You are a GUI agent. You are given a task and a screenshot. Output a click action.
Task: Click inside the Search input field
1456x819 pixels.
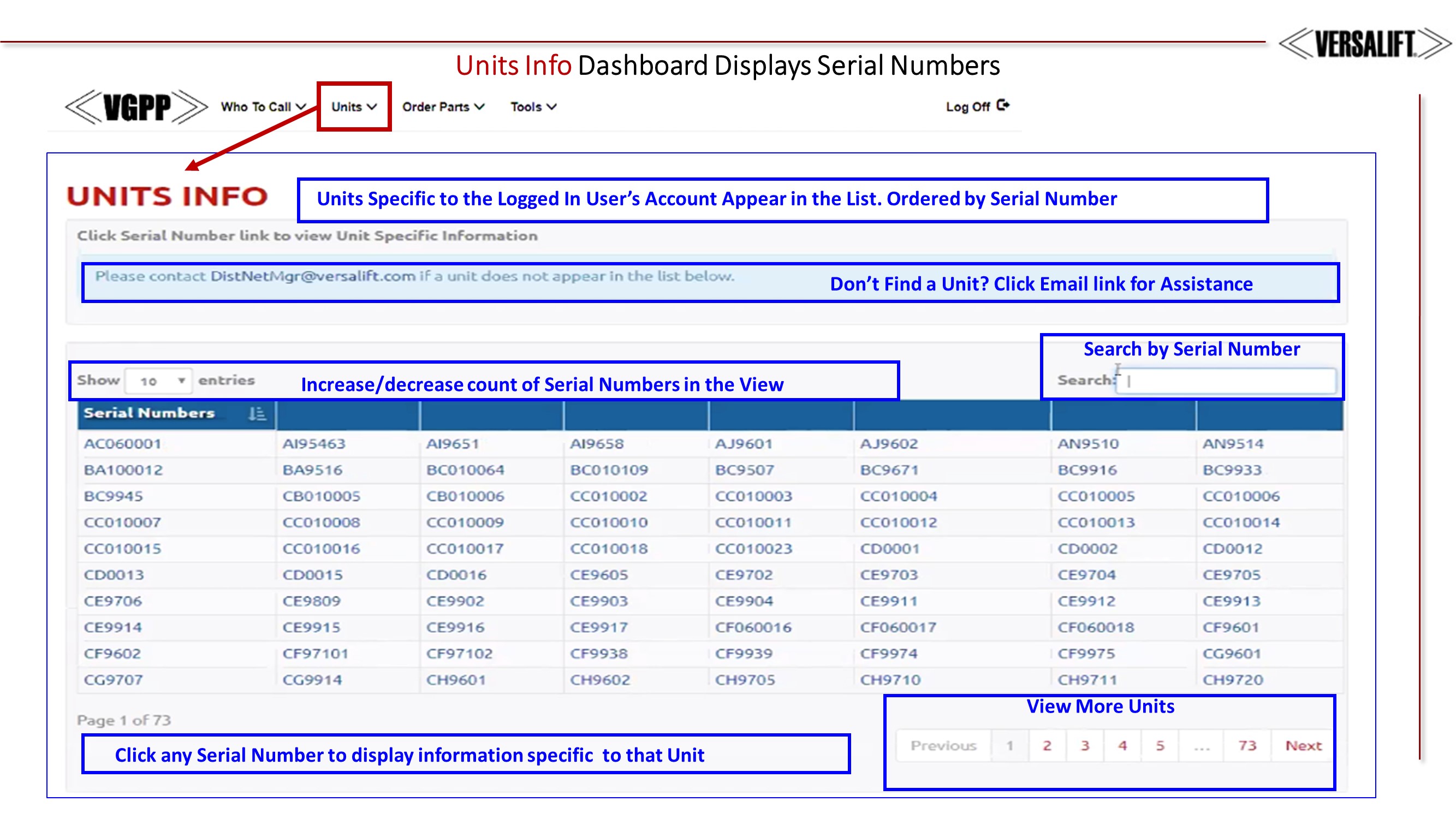tap(1227, 381)
